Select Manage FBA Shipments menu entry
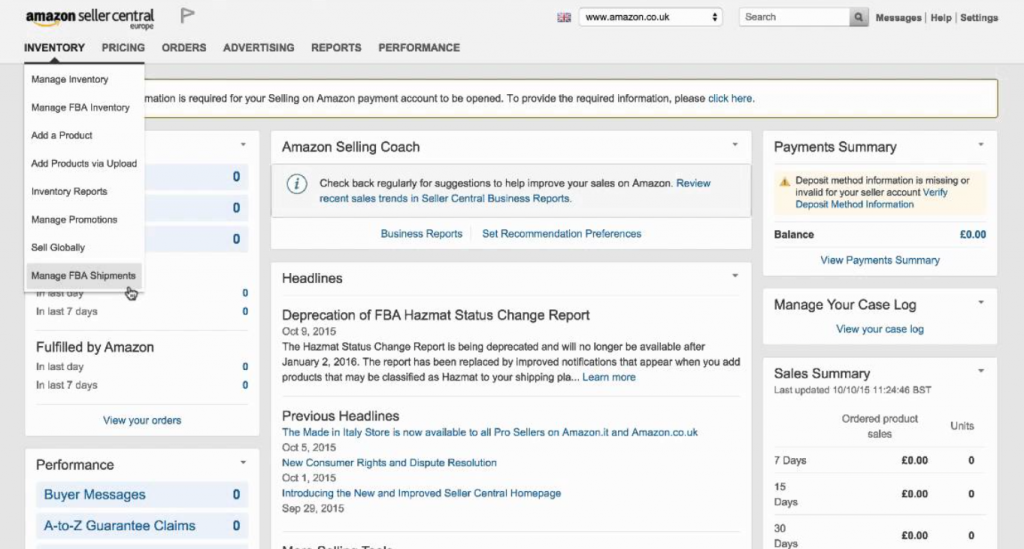The height and width of the screenshot is (549, 1024). [84, 275]
